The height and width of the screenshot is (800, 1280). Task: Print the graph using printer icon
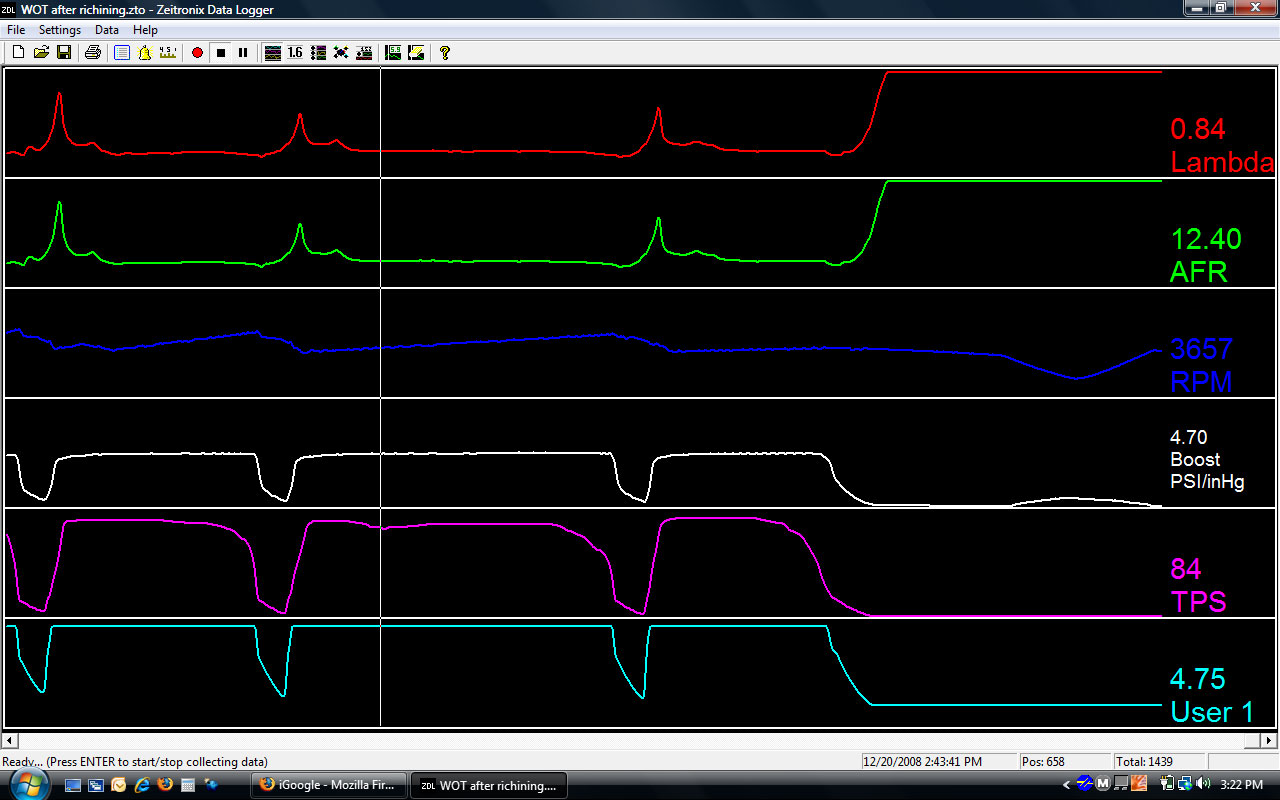click(93, 52)
